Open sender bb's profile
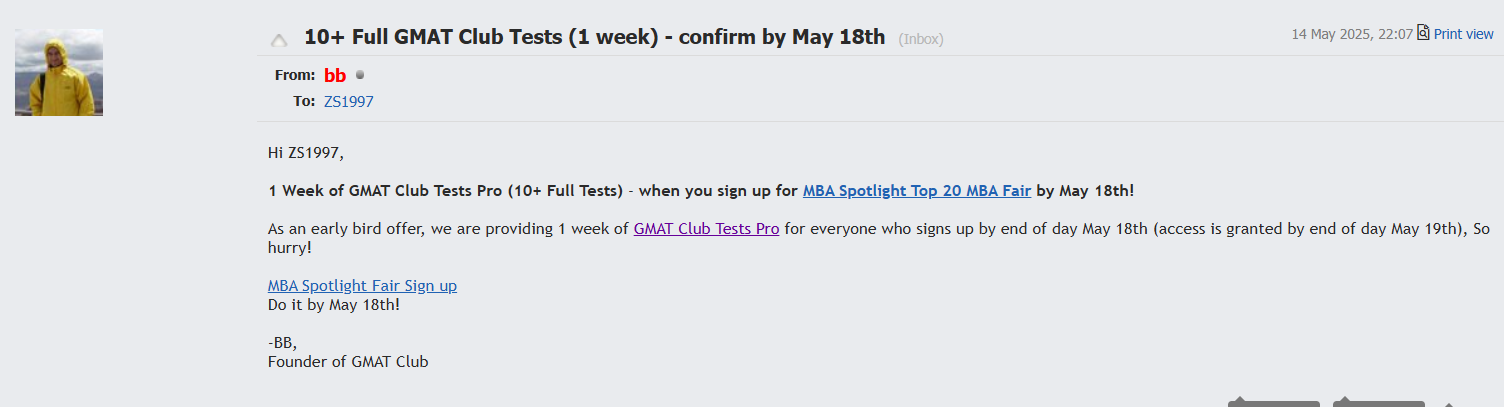Image resolution: width=1504 pixels, height=407 pixels. click(334, 75)
